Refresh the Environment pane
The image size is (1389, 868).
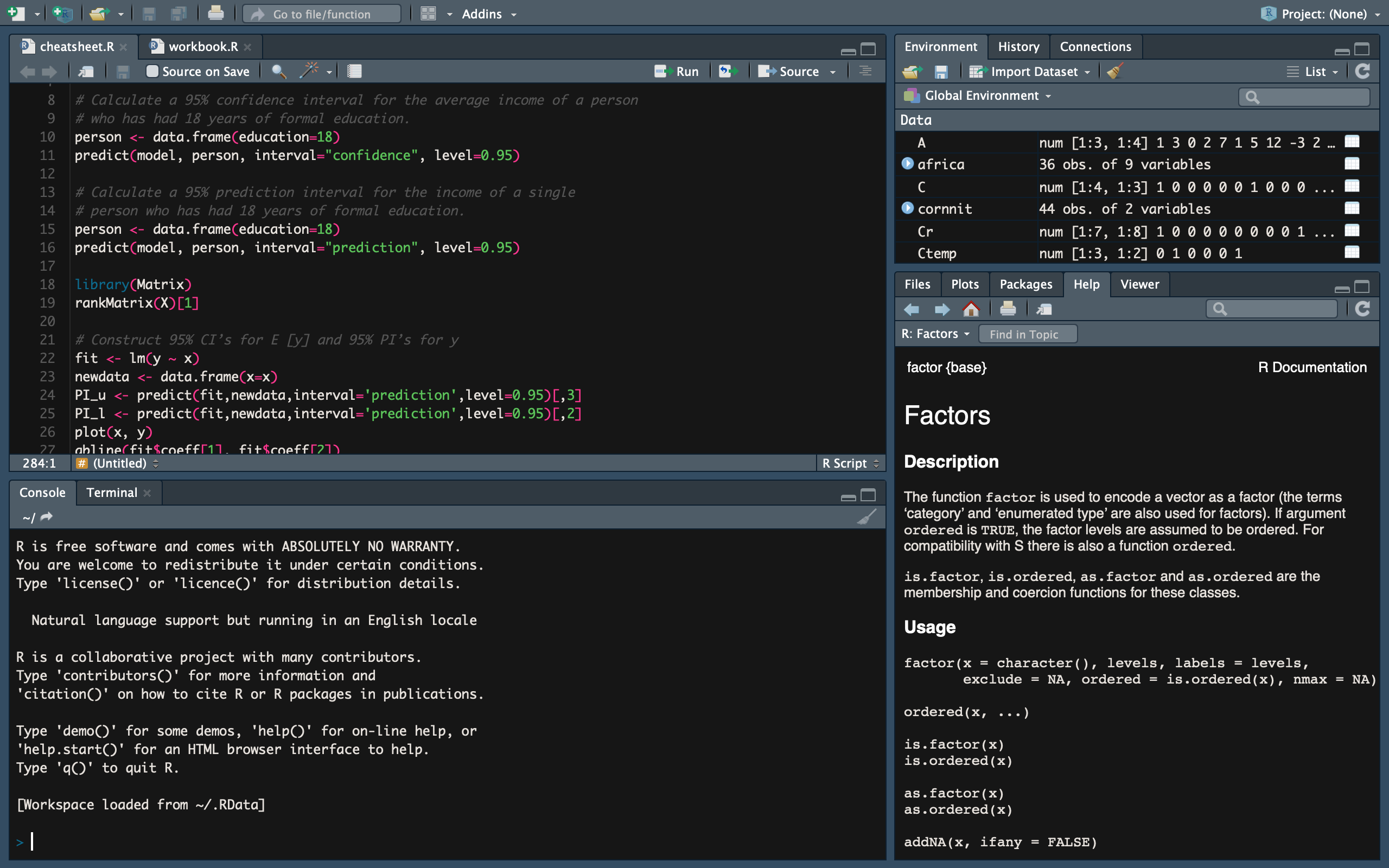click(x=1362, y=71)
